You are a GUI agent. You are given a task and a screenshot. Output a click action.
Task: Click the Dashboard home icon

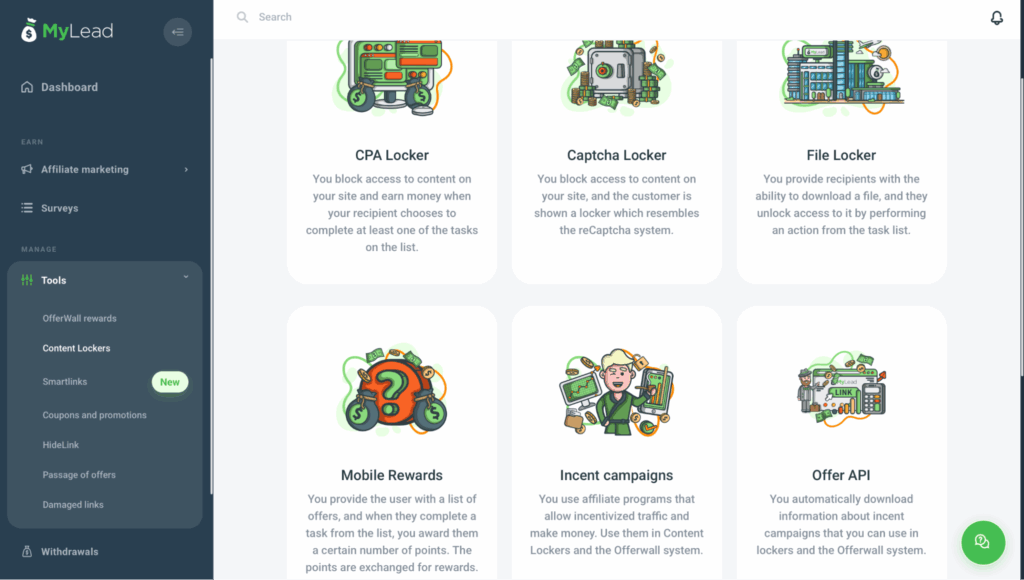pyautogui.click(x=27, y=87)
